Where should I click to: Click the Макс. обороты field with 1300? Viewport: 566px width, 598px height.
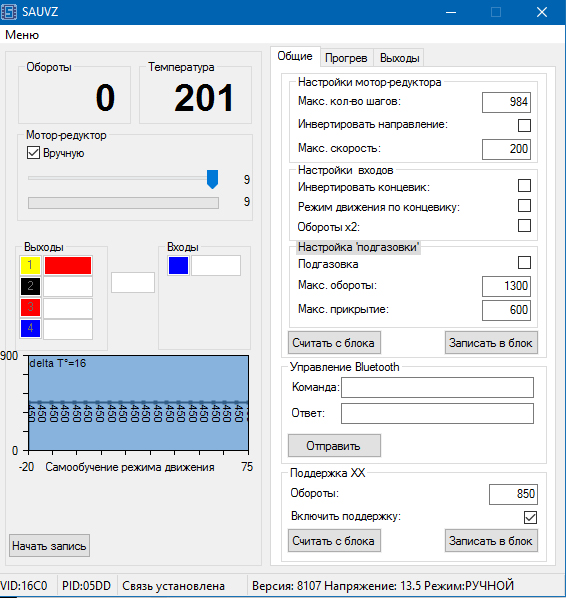[x=506, y=286]
